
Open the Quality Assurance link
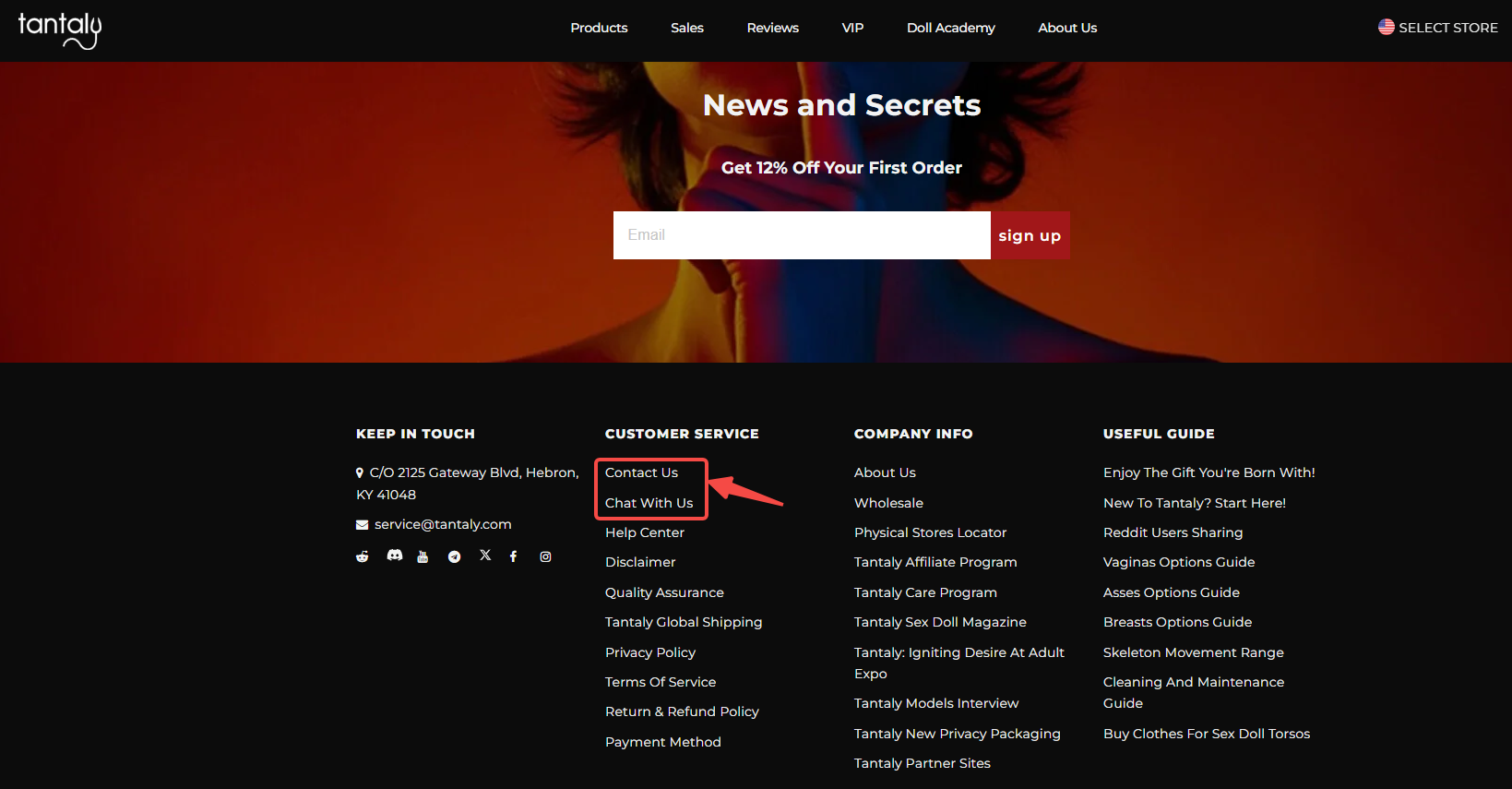(x=664, y=592)
